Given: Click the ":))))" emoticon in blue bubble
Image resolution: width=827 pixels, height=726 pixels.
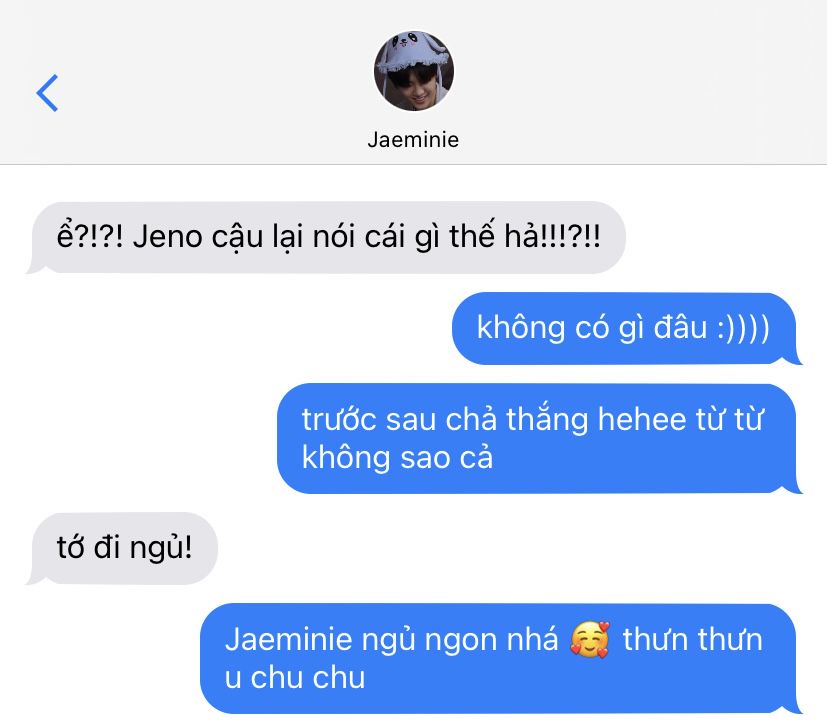Looking at the screenshot, I should 743,328.
